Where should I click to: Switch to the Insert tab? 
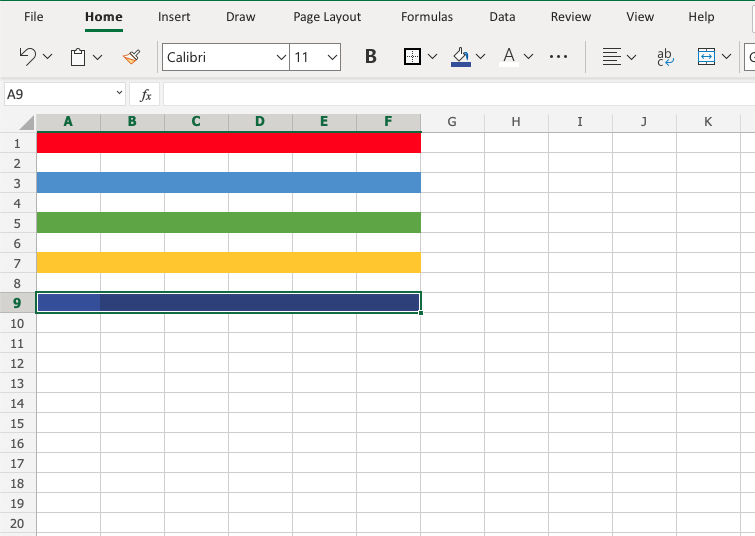174,17
